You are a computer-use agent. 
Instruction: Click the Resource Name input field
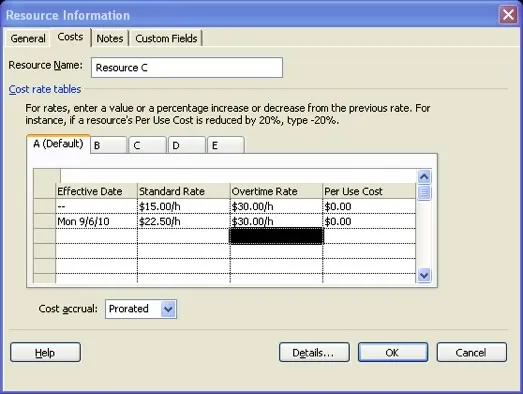click(187, 68)
